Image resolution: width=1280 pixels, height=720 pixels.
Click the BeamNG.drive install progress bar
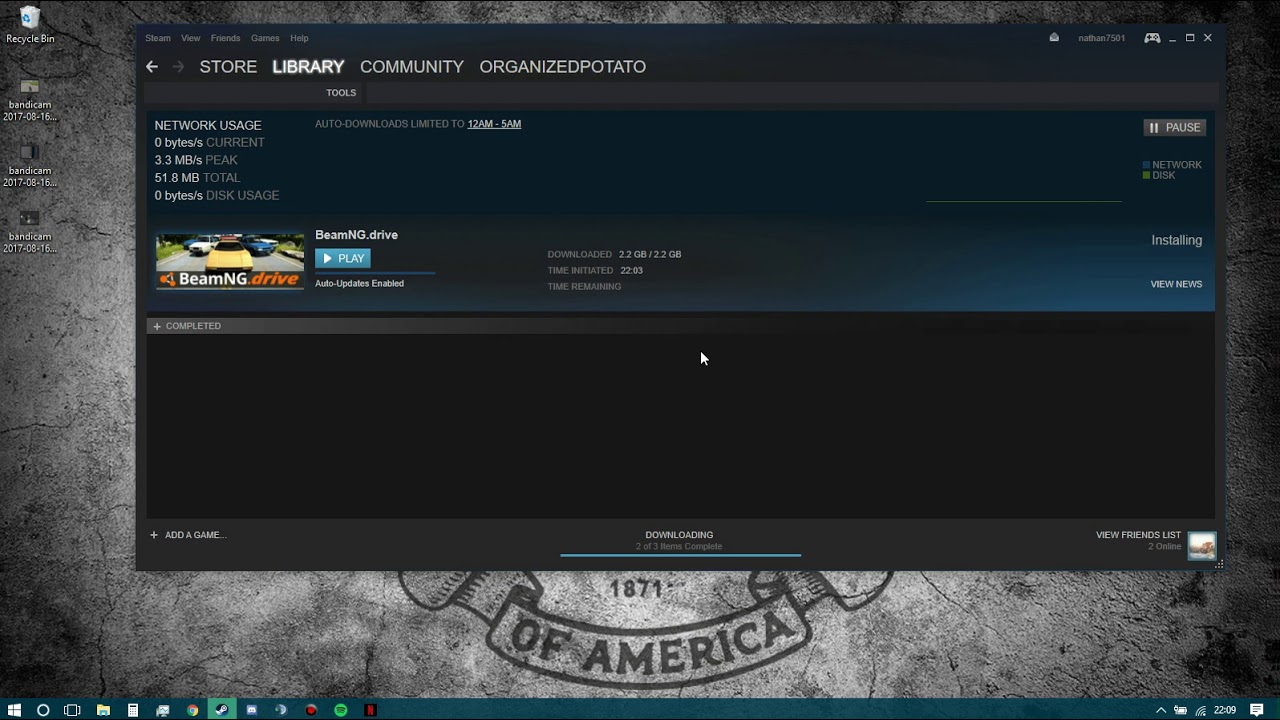pos(375,272)
